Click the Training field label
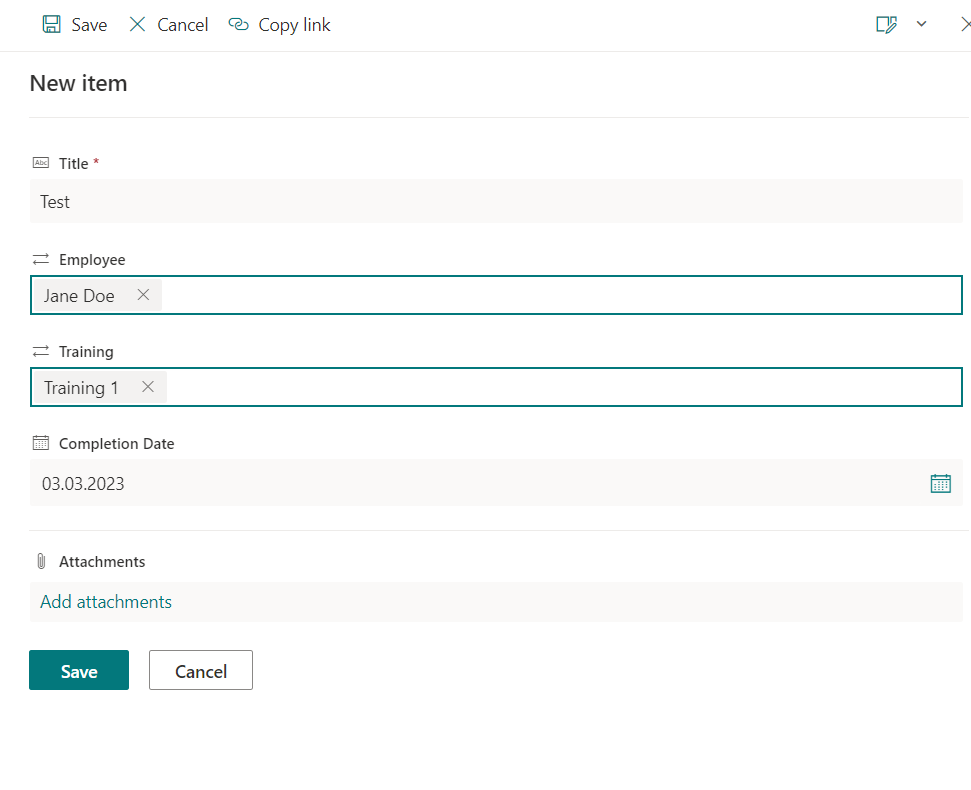The width and height of the screenshot is (971, 790). point(86,352)
